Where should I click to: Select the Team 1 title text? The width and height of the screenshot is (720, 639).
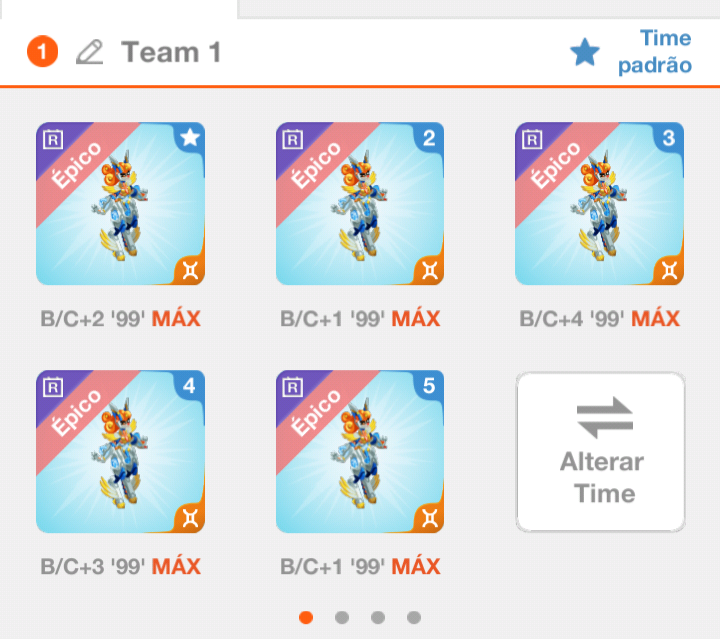click(171, 52)
